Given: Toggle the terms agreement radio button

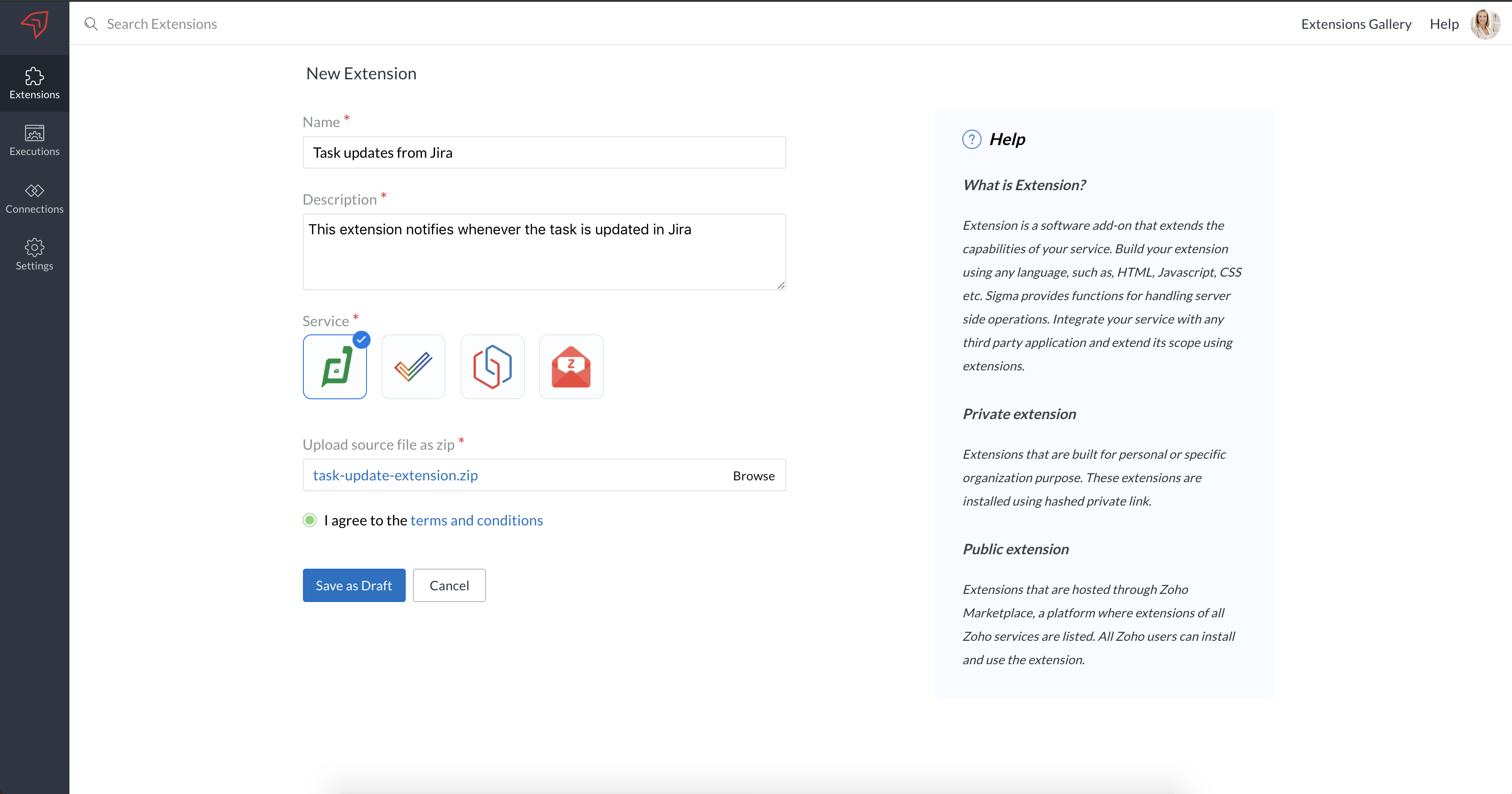Looking at the screenshot, I should point(309,520).
